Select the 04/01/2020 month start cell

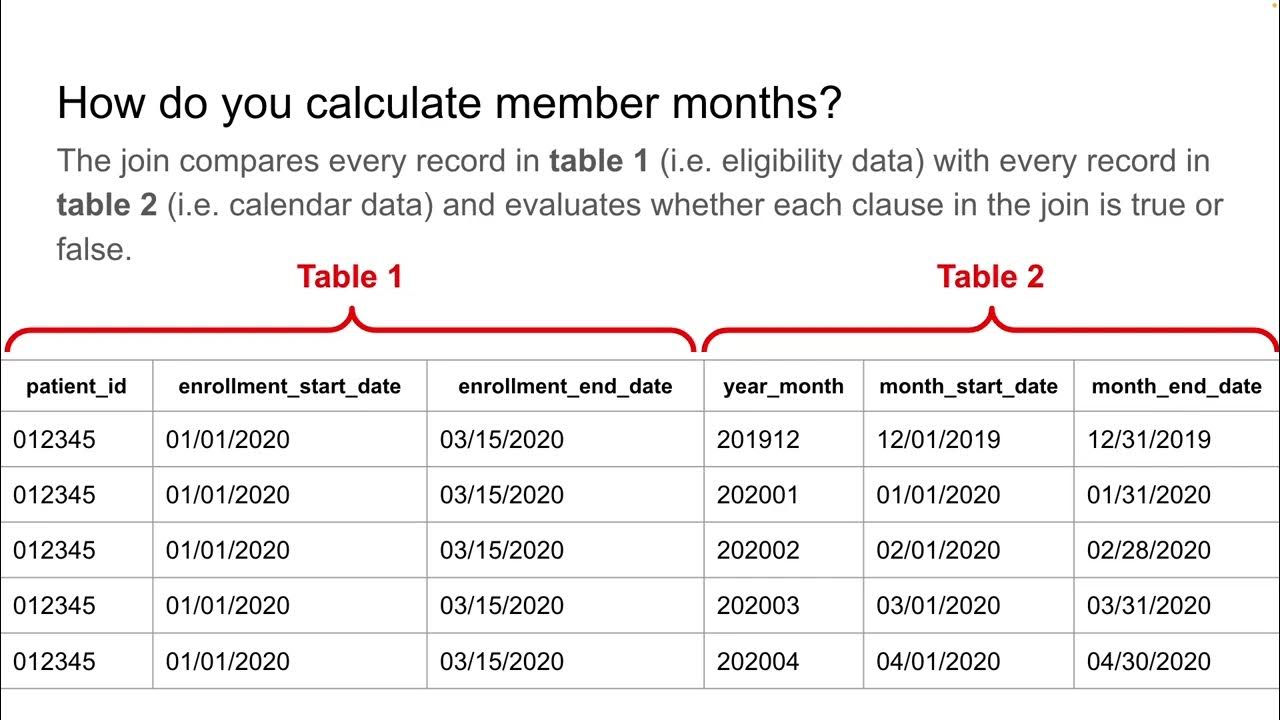tap(938, 661)
